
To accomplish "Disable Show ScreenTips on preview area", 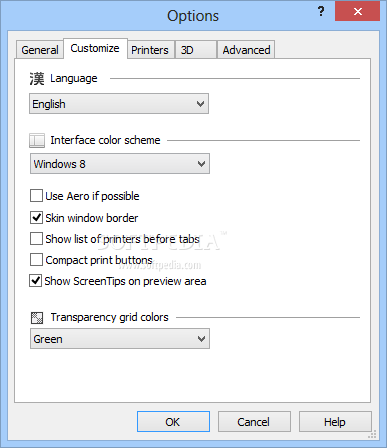I will tap(36, 281).
